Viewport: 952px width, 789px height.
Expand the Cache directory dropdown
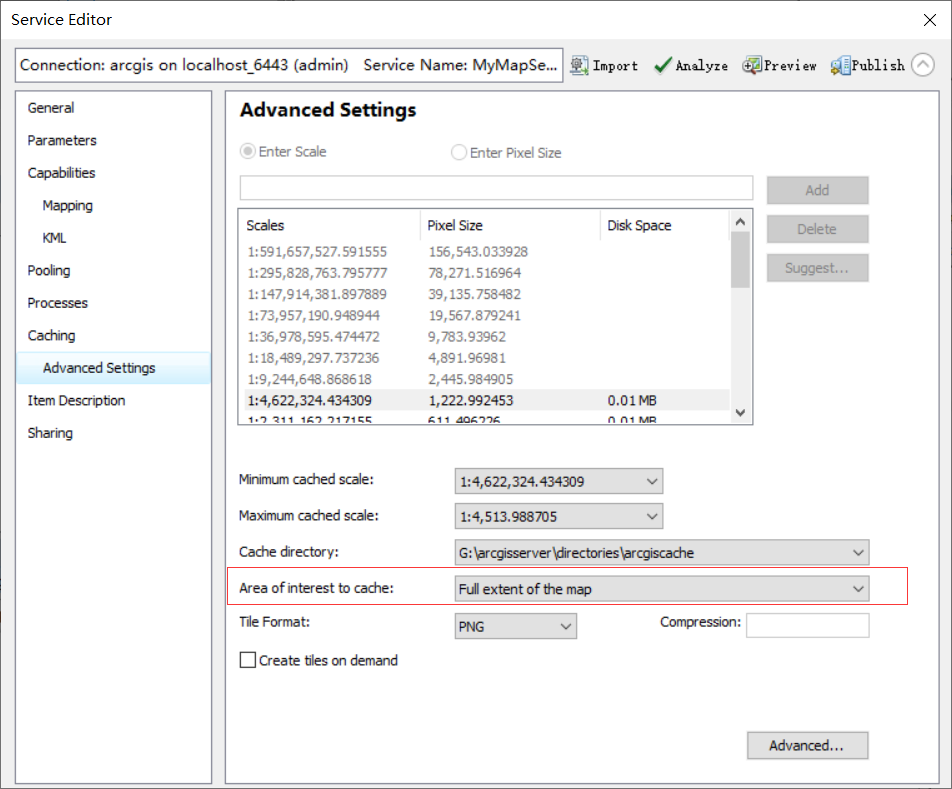point(858,551)
